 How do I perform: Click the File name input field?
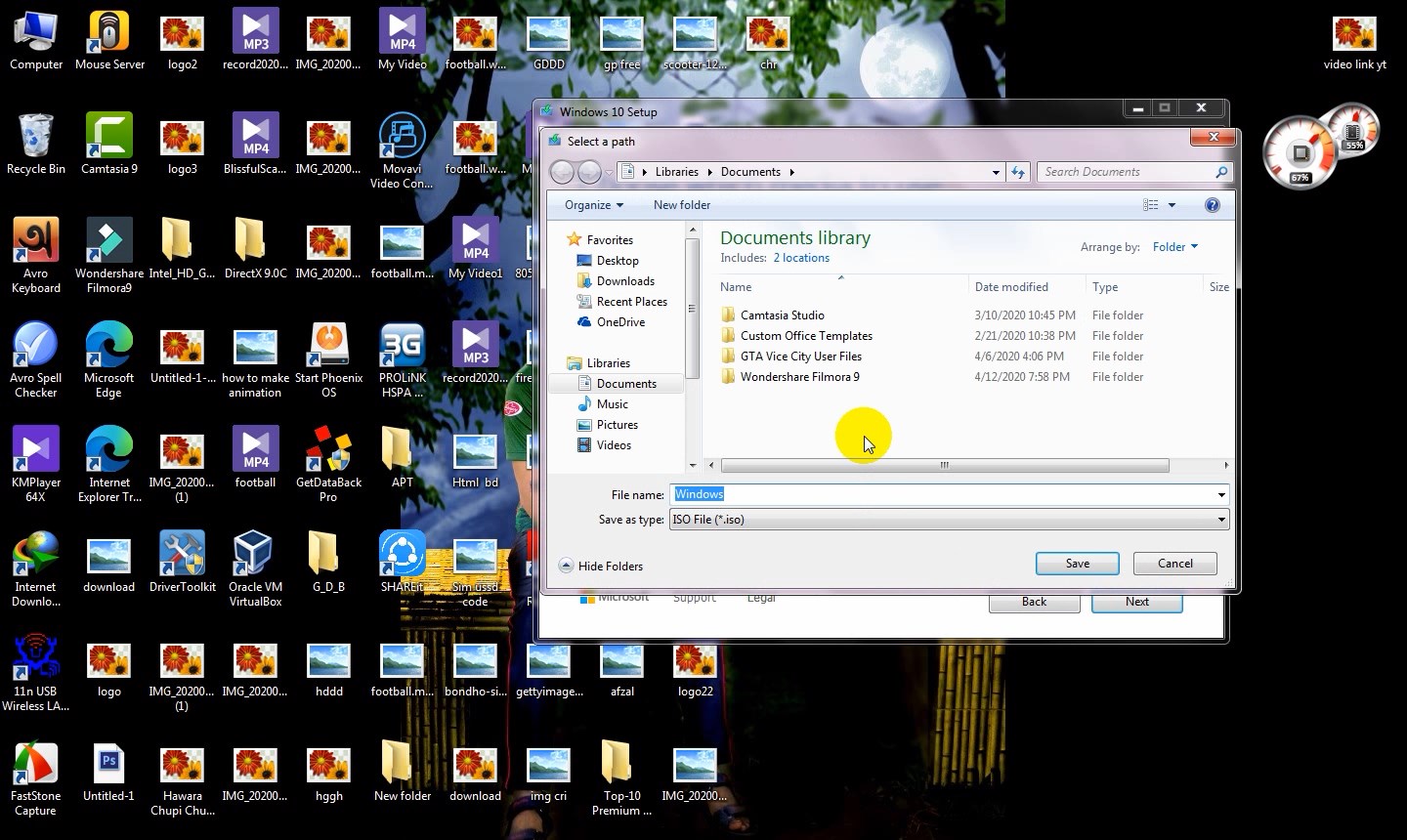942,494
